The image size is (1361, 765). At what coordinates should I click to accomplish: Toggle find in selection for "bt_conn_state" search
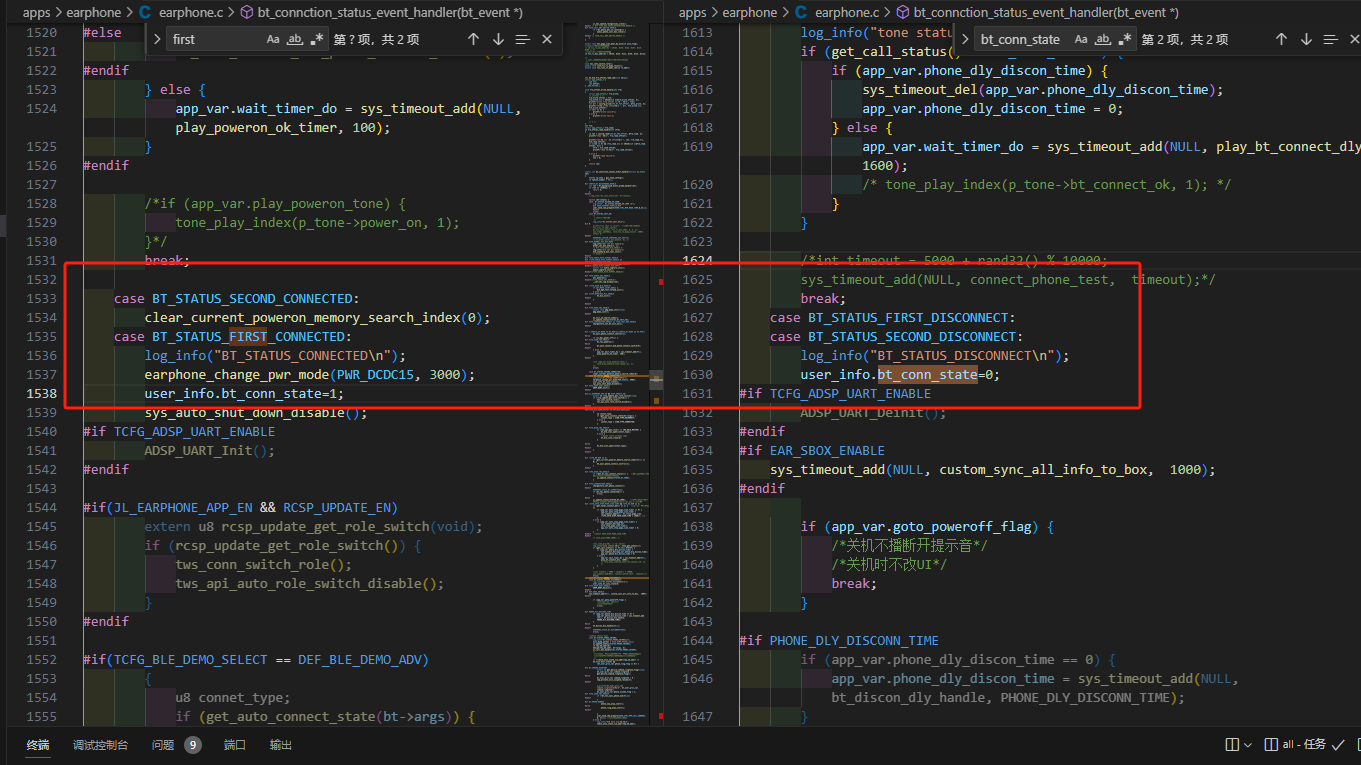[1330, 39]
